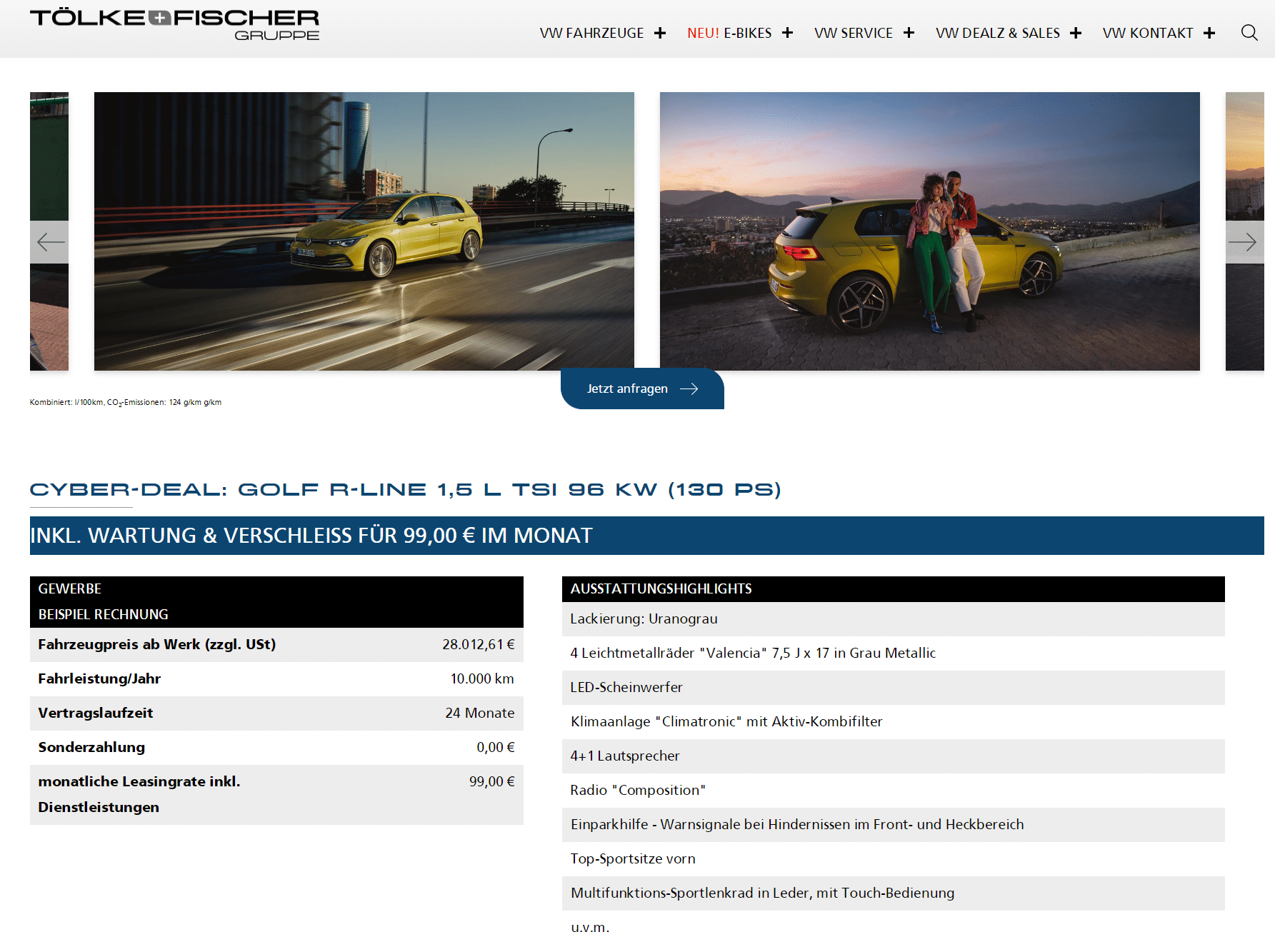This screenshot has width=1275, height=952.
Task: Click the Lackierung: Uranograu row
Action: pos(894,619)
